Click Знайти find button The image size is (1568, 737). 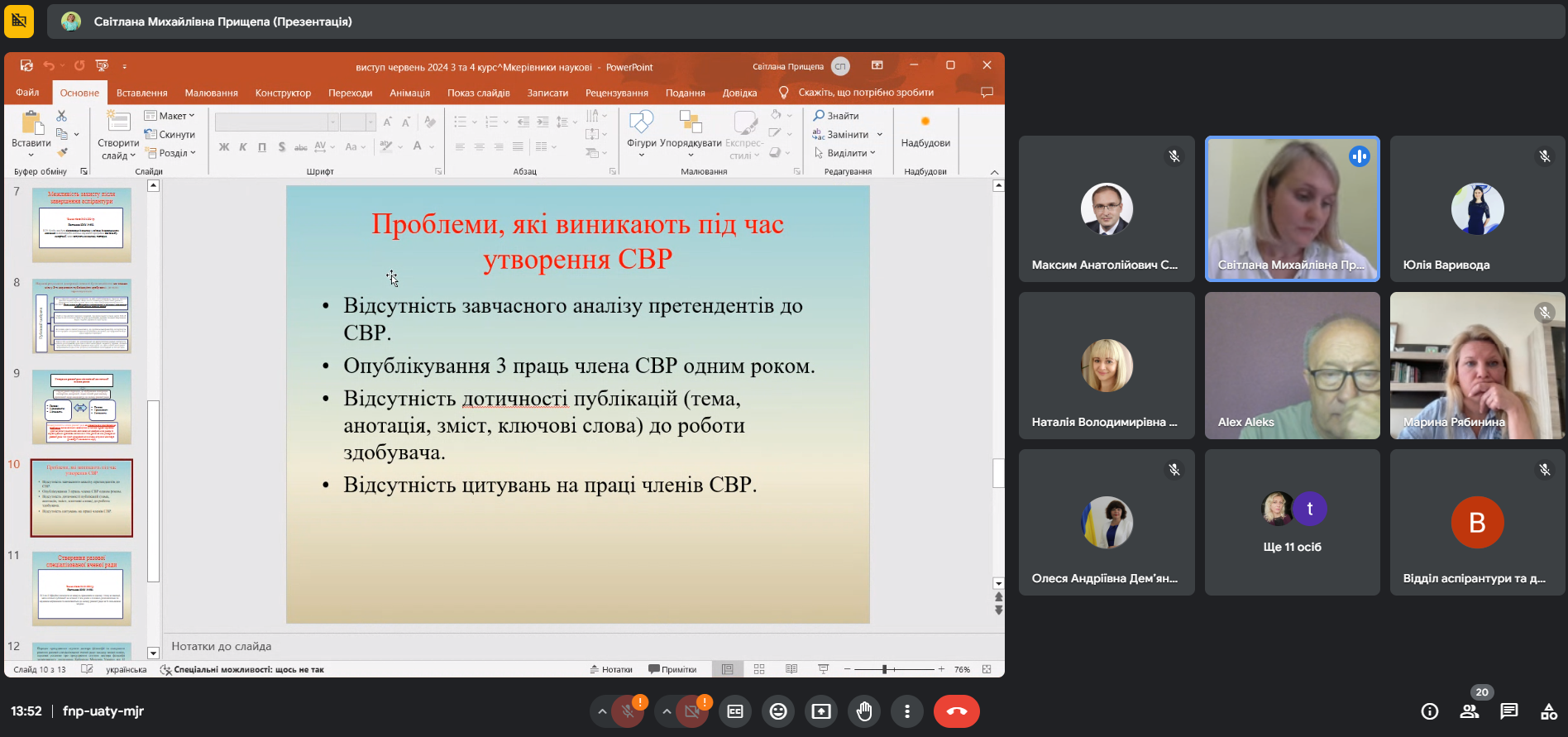(836, 116)
